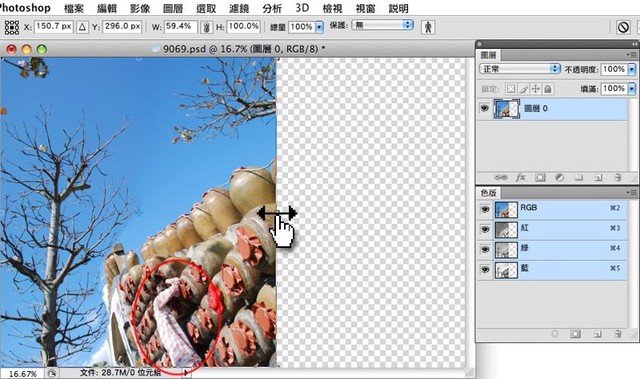Image resolution: width=640 pixels, height=379 pixels.
Task: Click the create new layer icon
Action: point(598,177)
